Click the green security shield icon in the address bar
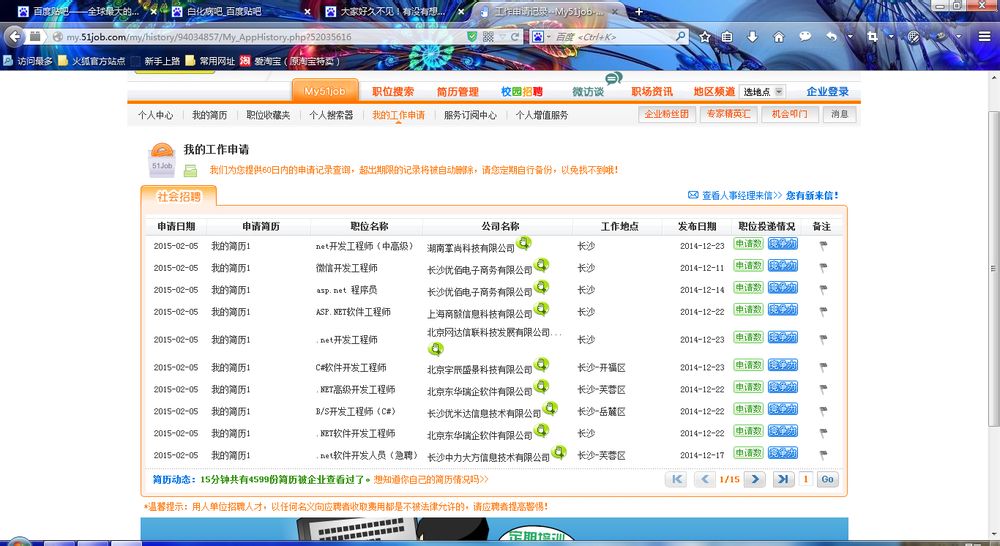The width and height of the screenshot is (1000, 546). click(472, 37)
